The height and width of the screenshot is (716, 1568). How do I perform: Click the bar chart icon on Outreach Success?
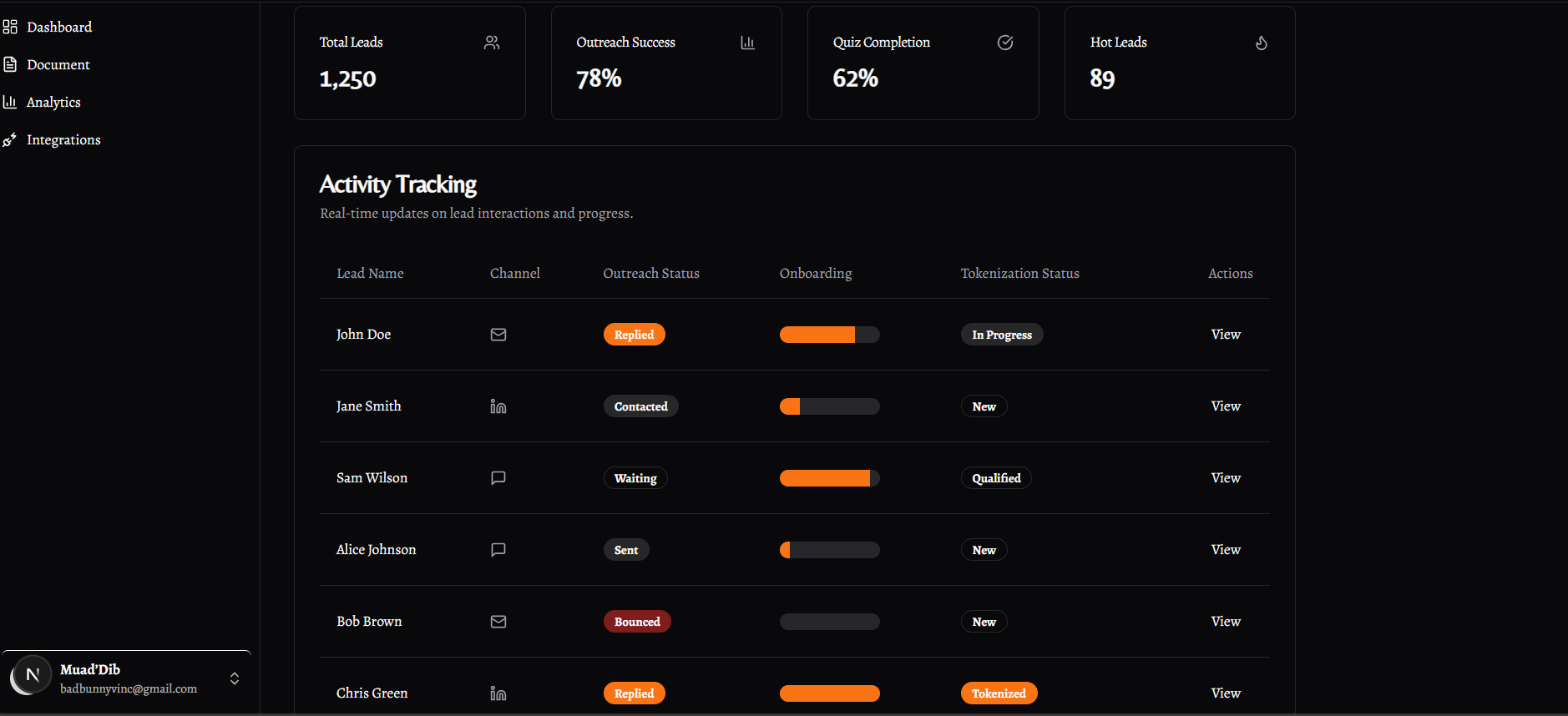tap(748, 43)
